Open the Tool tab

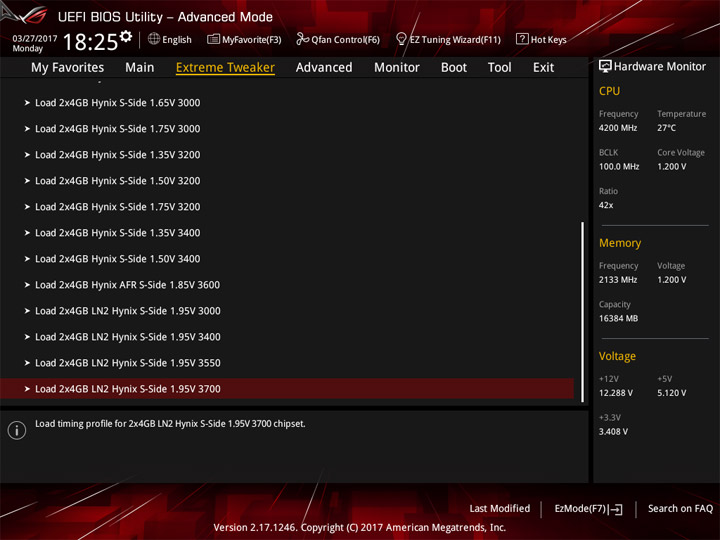pos(500,68)
